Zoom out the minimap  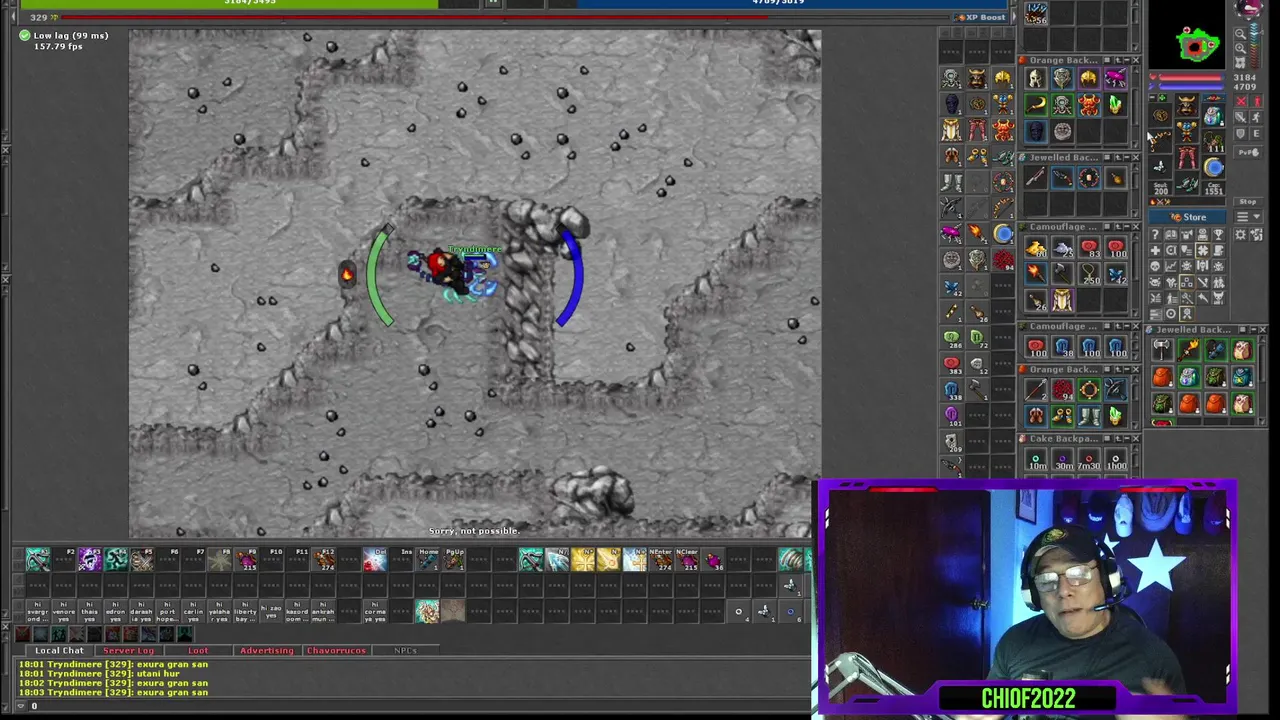pos(1240,33)
